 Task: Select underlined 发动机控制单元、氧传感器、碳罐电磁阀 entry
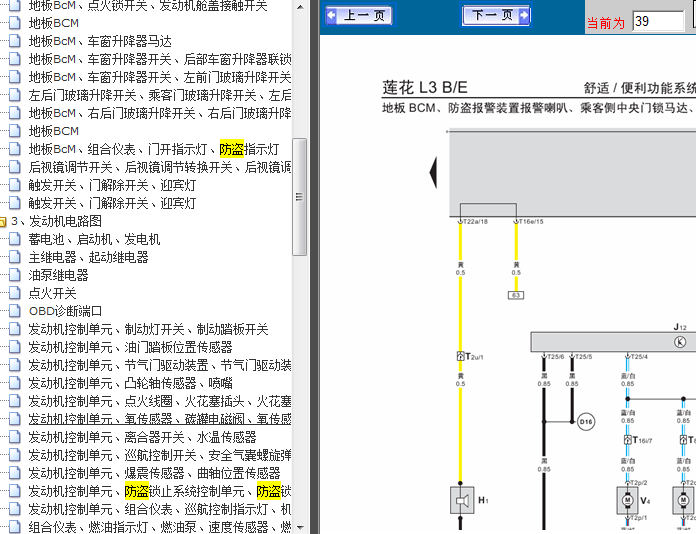pos(160,419)
